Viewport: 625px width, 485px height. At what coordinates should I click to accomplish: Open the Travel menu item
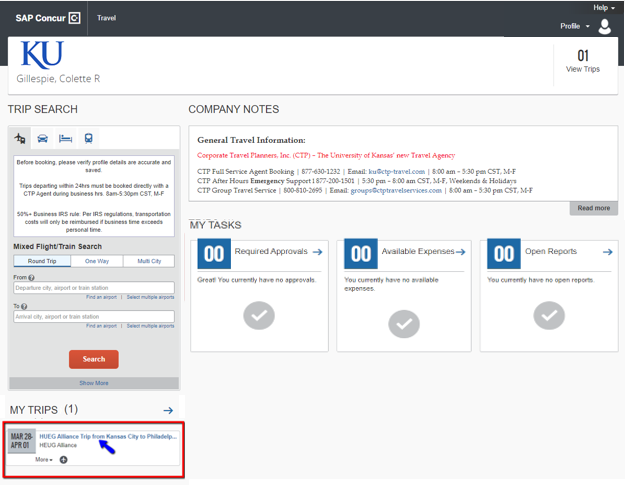(x=106, y=18)
